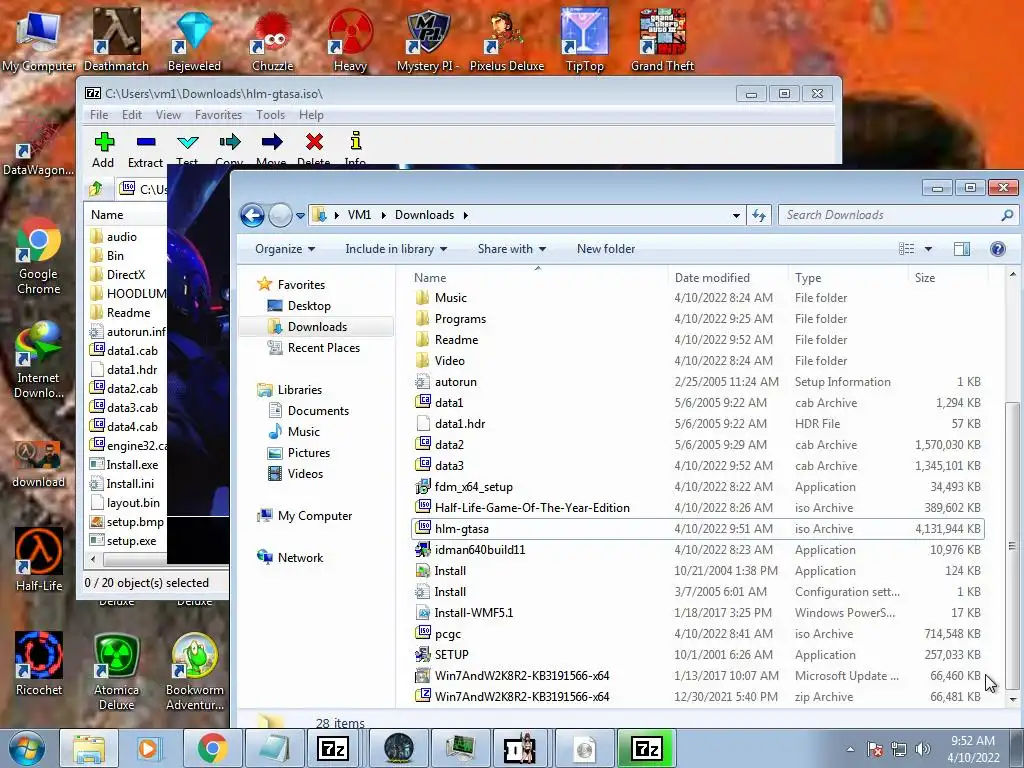This screenshot has width=1024, height=768.
Task: Open the Ricochet desktop shortcut
Action: click(39, 664)
